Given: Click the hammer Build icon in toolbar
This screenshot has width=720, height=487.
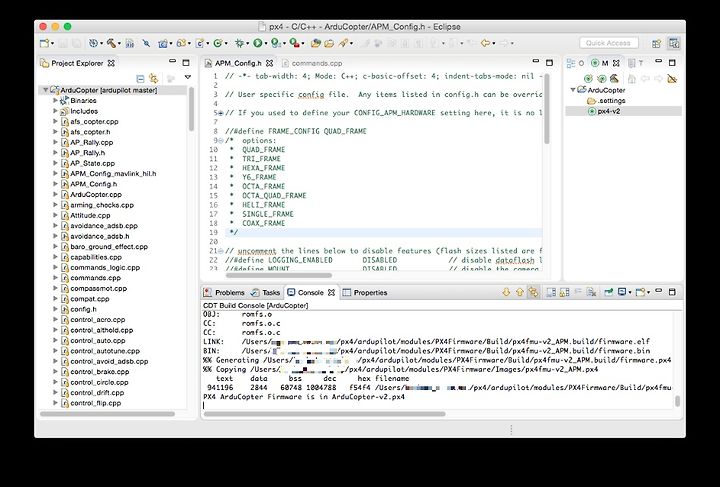Looking at the screenshot, I should click(x=111, y=43).
